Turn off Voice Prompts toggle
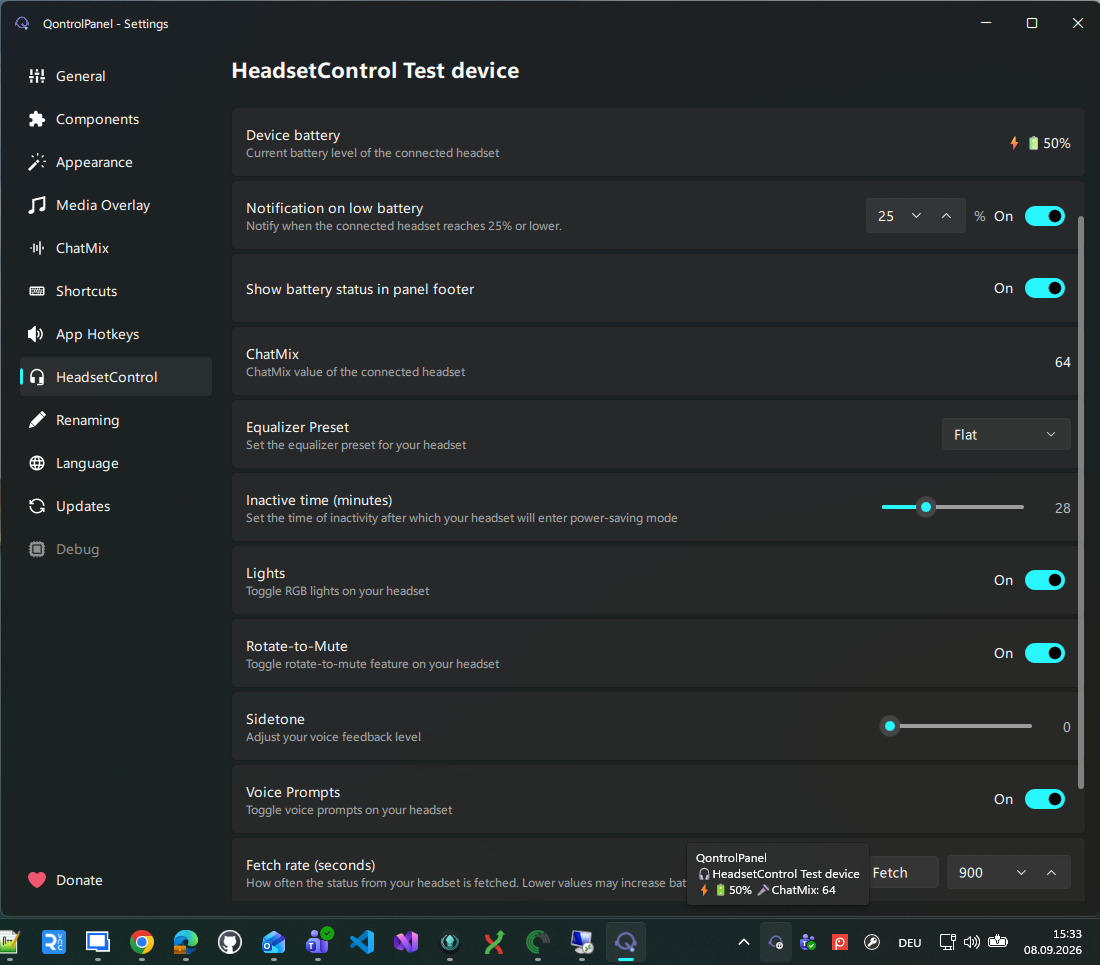1100x965 pixels. click(1045, 799)
